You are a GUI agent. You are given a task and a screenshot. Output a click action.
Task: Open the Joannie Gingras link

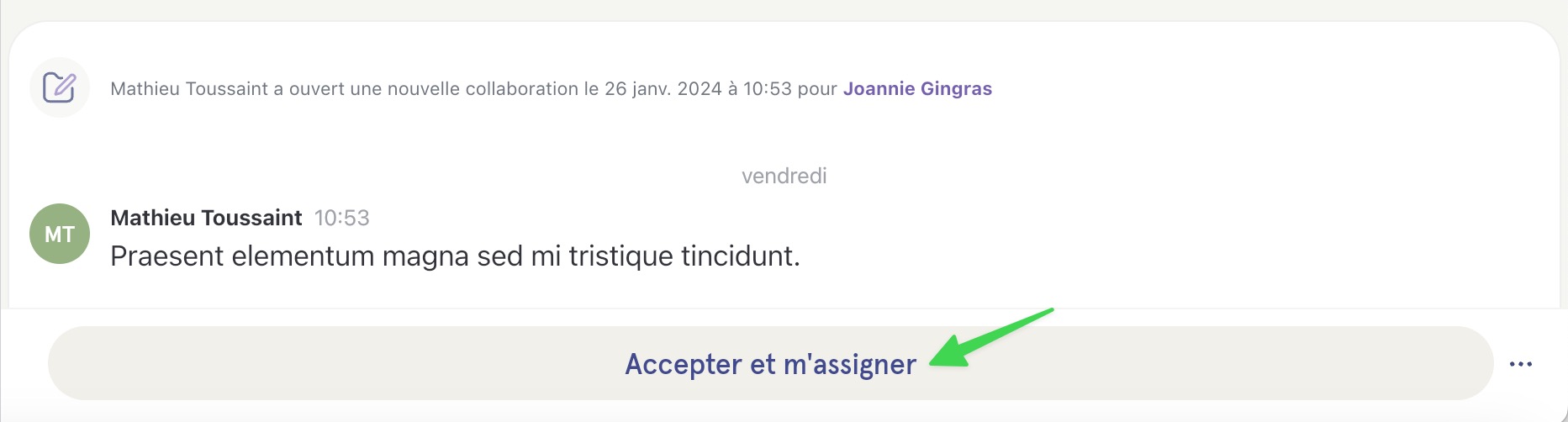917,88
